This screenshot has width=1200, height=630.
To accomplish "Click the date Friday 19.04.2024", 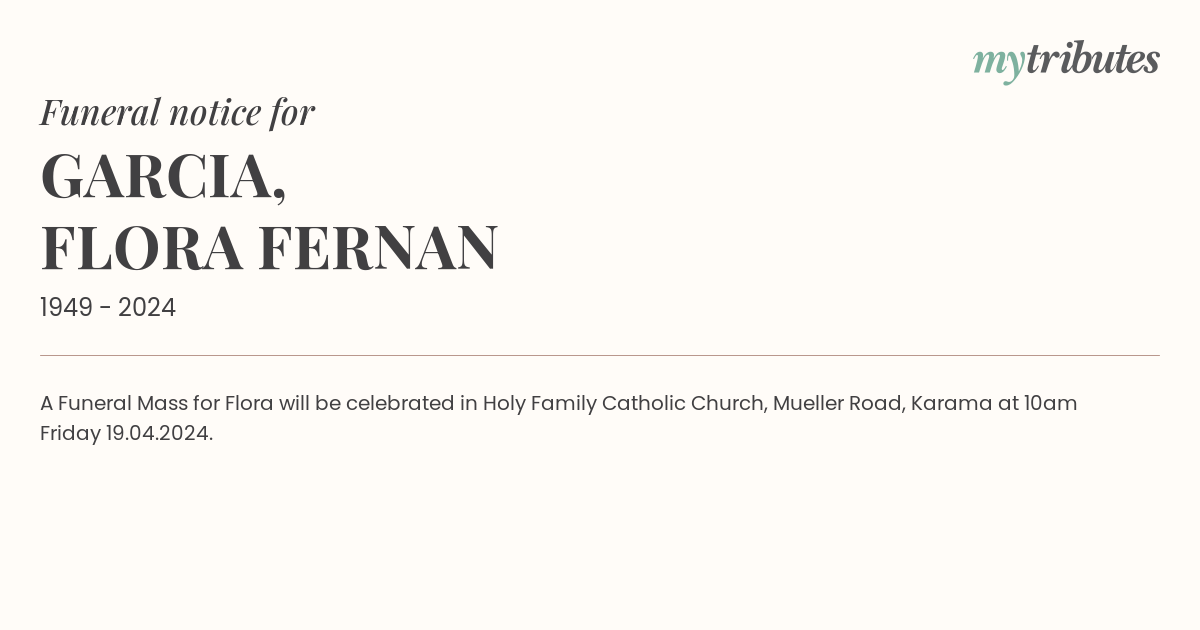I will point(126,434).
